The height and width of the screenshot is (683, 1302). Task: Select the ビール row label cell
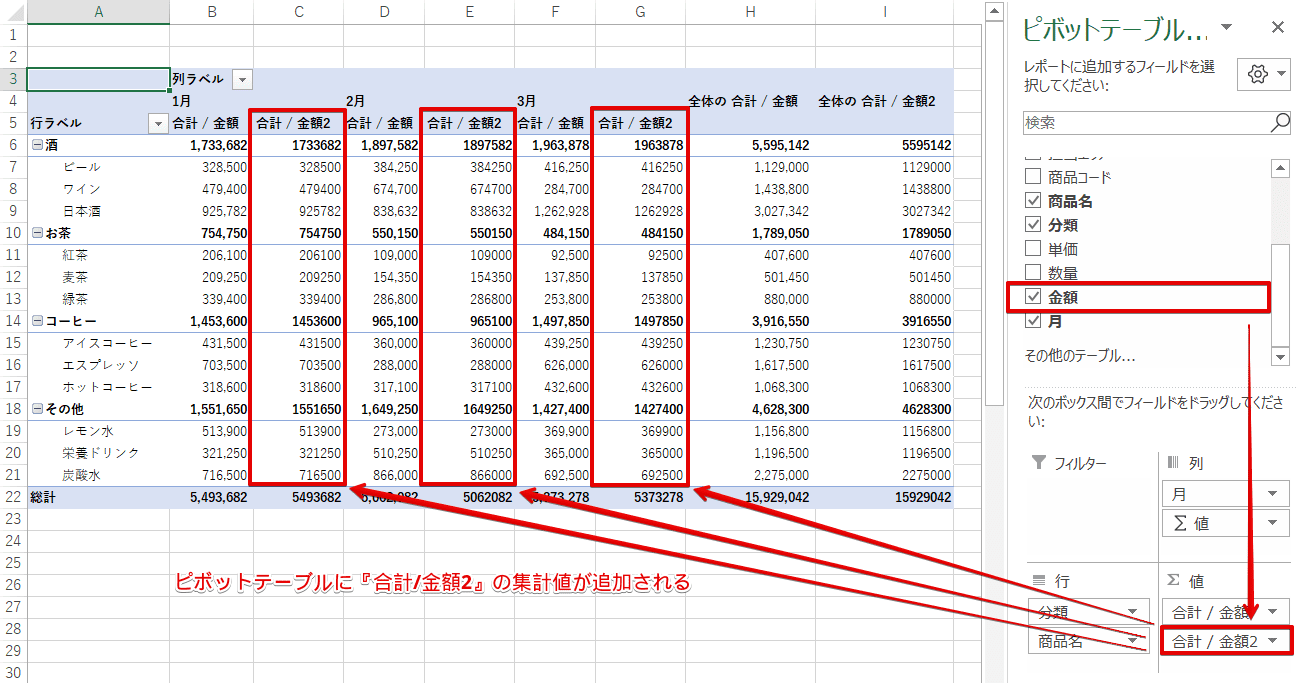(98, 167)
